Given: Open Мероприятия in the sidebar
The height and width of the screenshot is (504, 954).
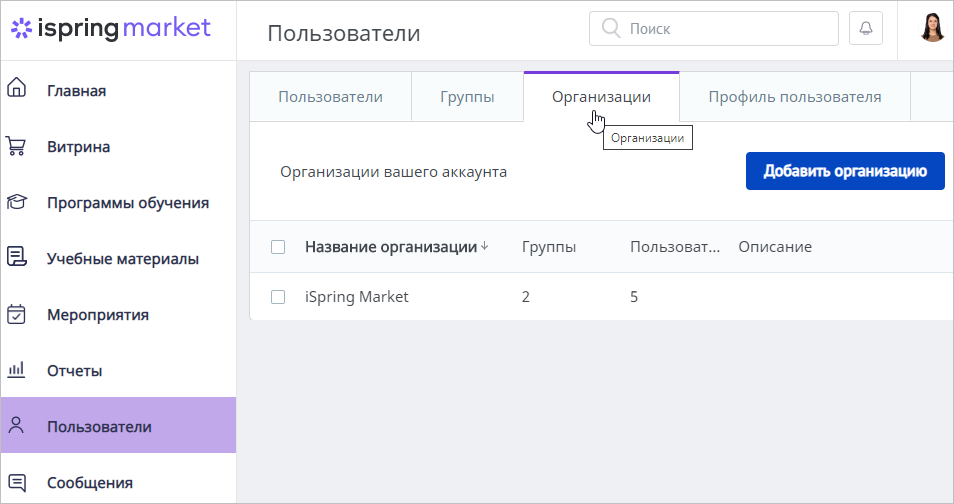Looking at the screenshot, I should click(x=118, y=315).
